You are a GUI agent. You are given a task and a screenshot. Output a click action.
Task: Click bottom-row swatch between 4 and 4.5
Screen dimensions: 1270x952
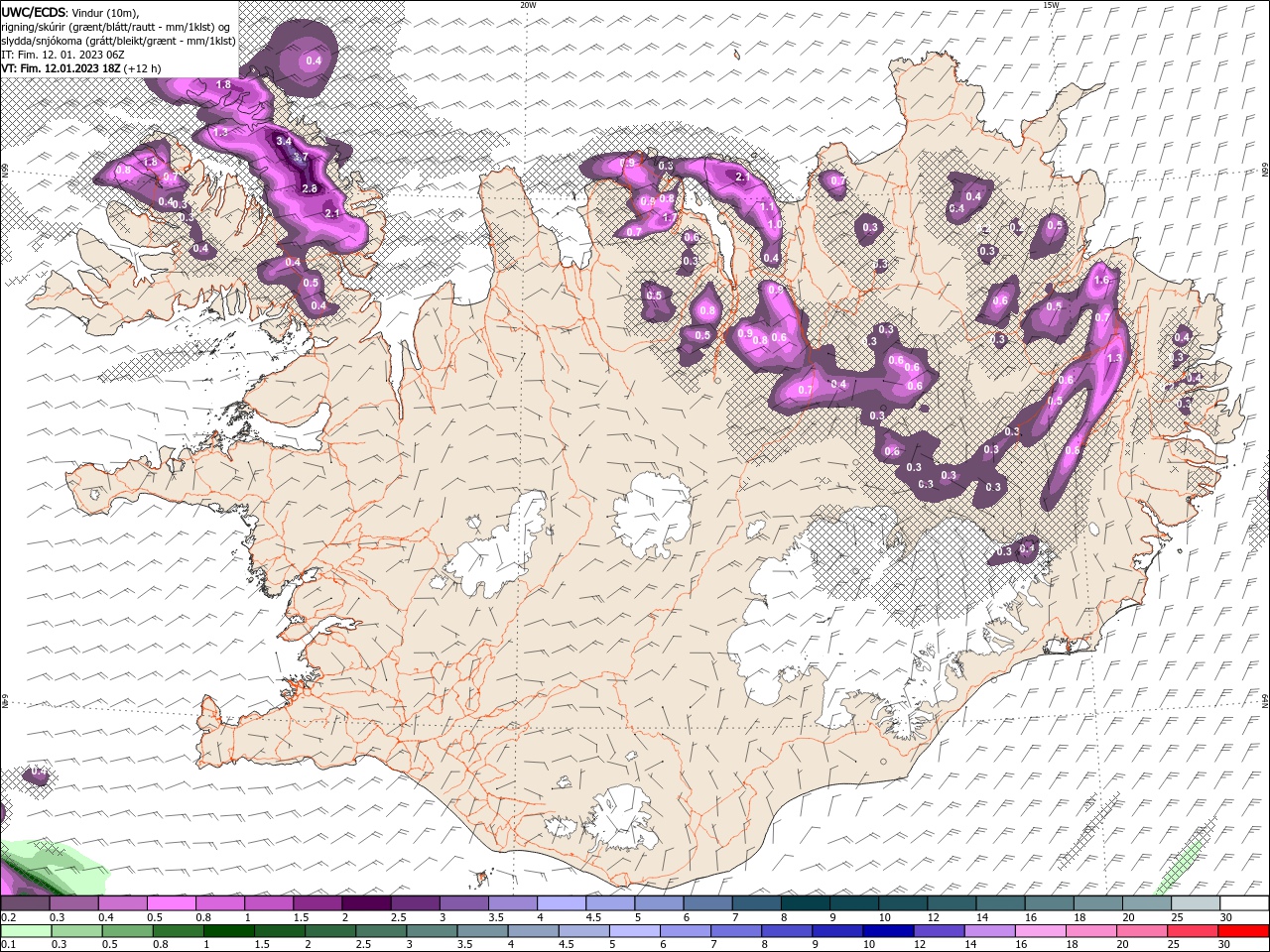533,931
